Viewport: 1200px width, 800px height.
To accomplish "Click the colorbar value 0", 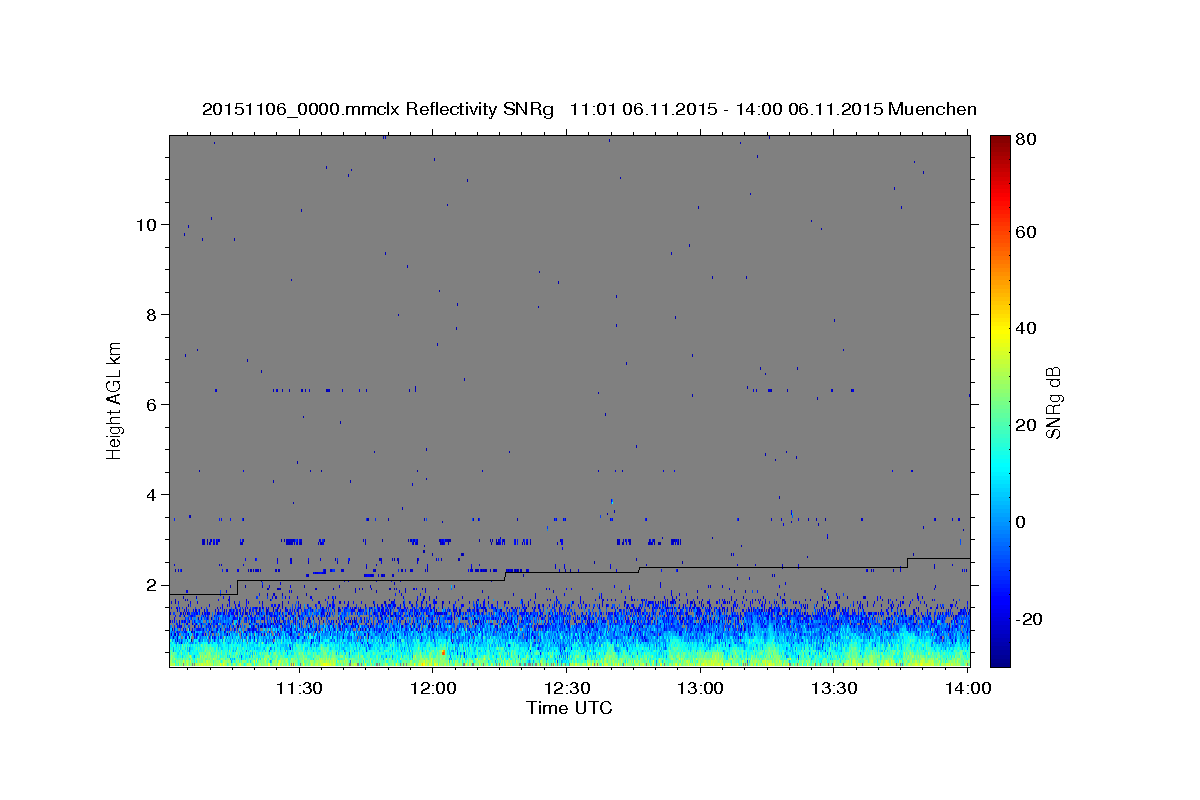I will (1021, 522).
